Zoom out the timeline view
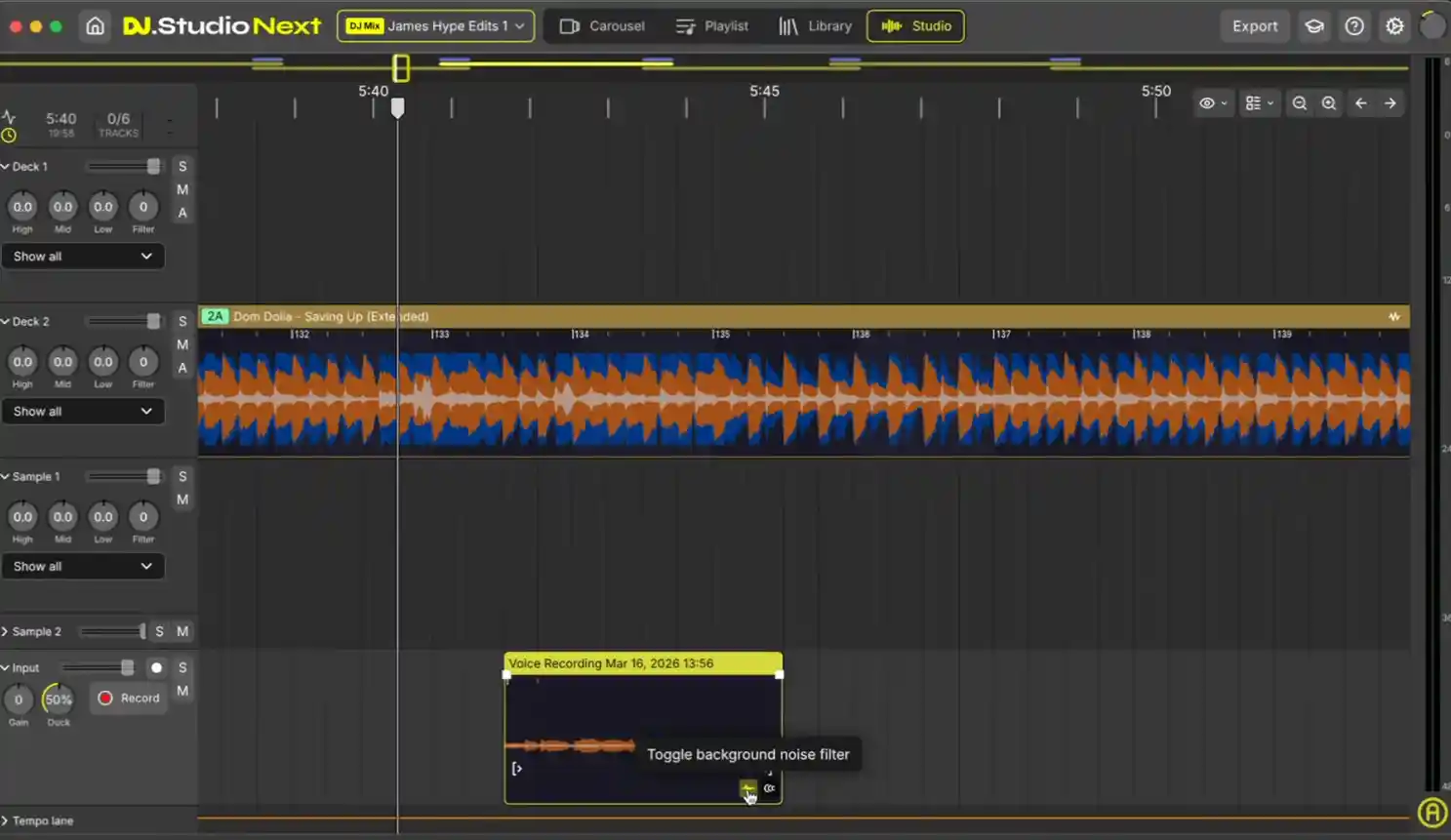 [1299, 103]
